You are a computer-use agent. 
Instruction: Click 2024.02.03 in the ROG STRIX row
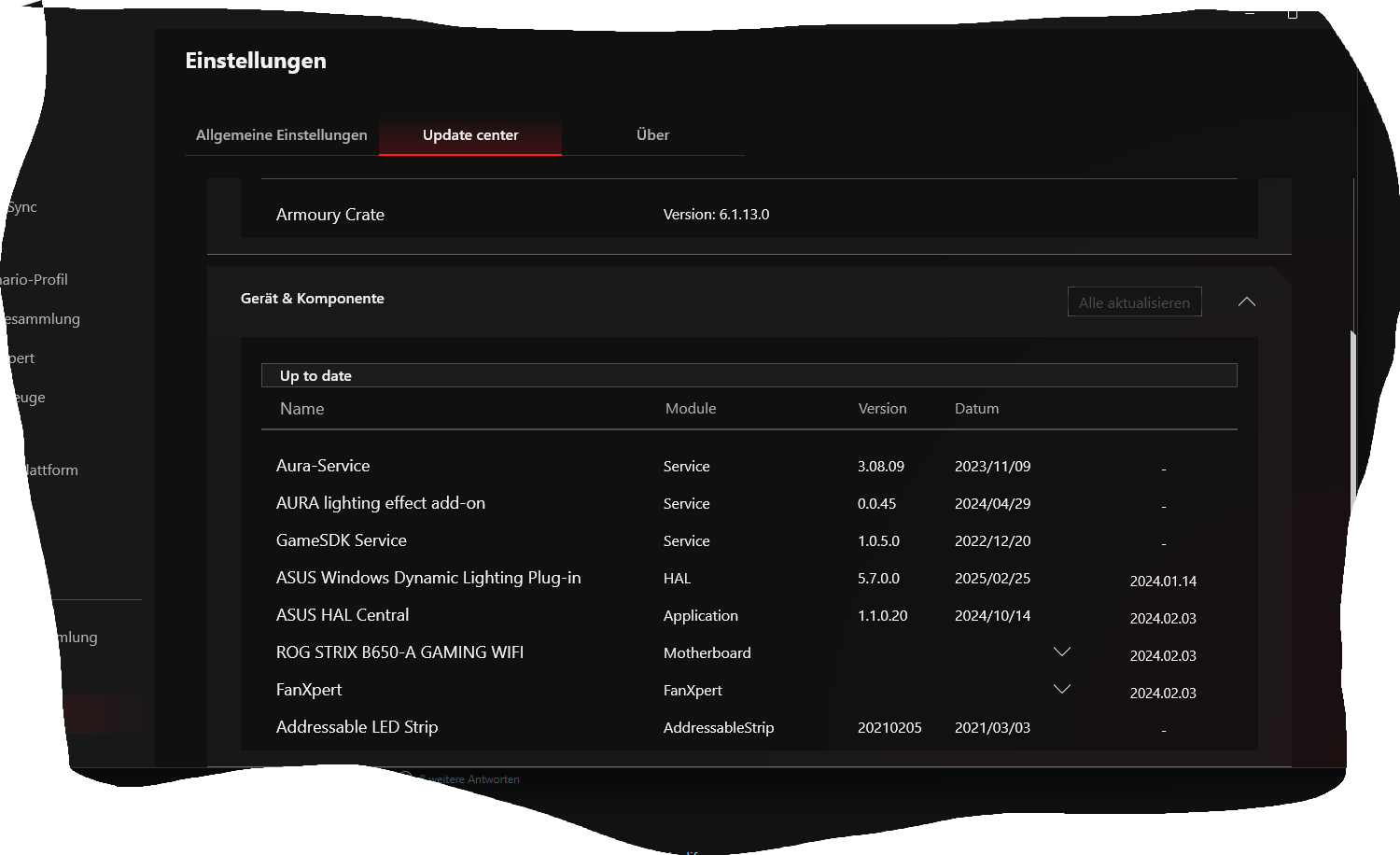[1163, 656]
